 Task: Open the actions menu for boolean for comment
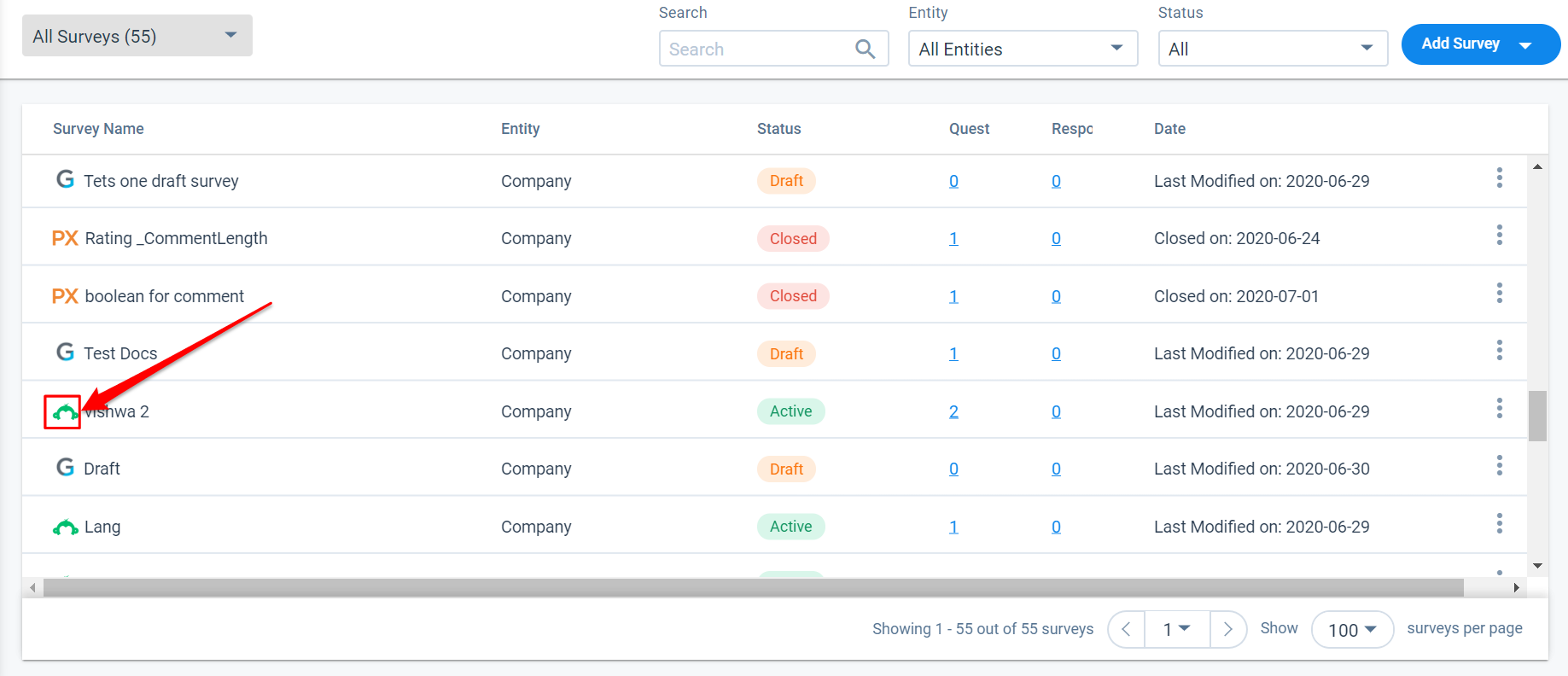click(x=1499, y=294)
